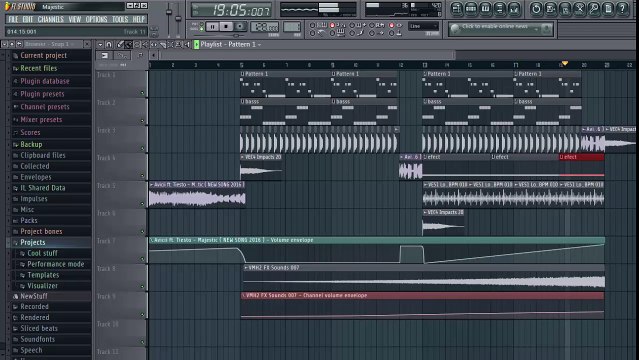
Task: Open the OPTIONS menu
Action: 96,19
